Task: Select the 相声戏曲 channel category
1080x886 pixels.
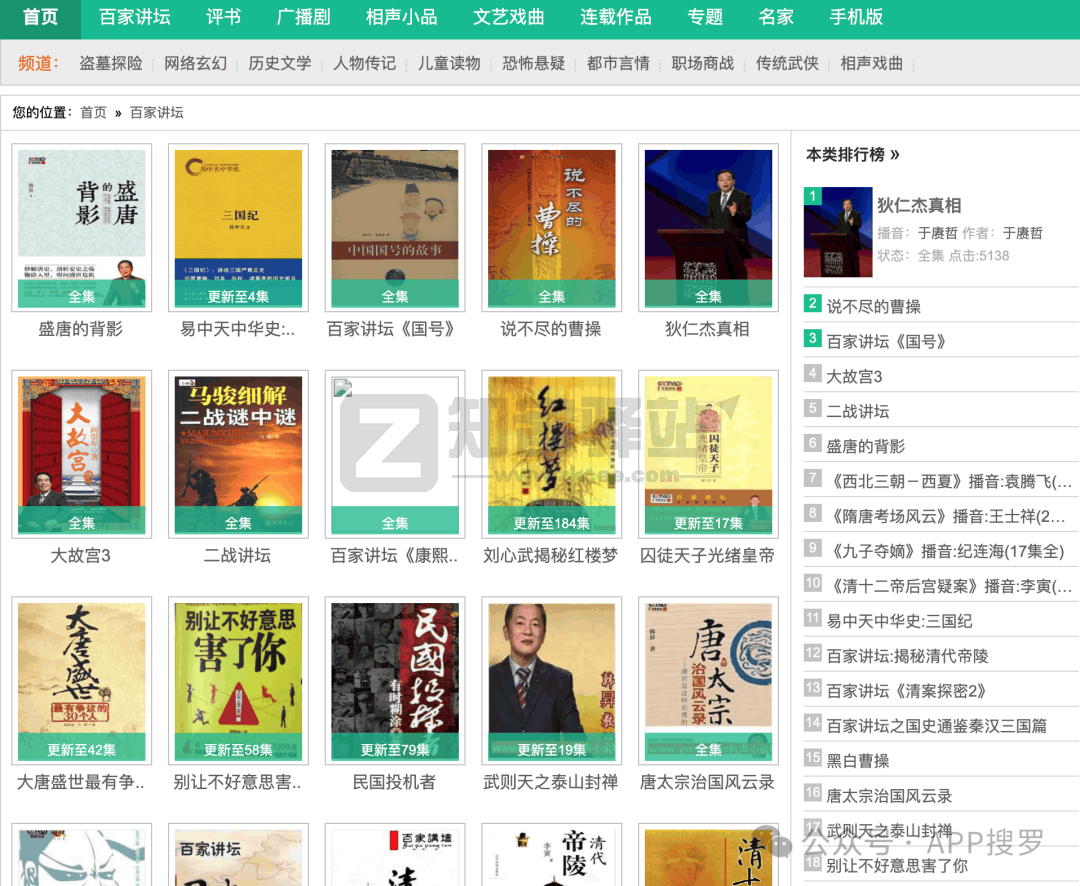Action: pos(870,62)
